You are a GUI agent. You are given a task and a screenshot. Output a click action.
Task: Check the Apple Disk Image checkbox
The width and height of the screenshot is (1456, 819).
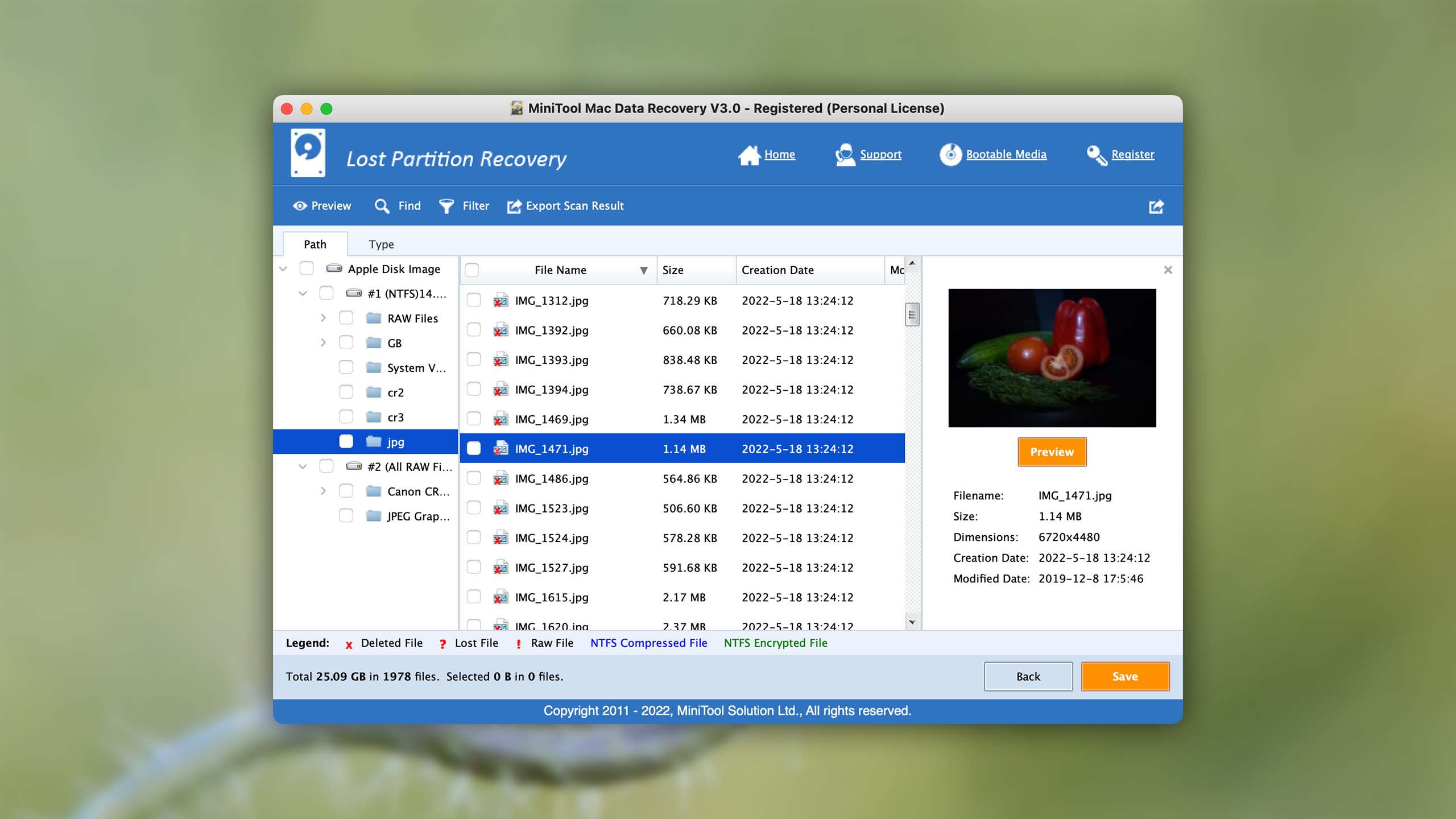[x=307, y=268]
